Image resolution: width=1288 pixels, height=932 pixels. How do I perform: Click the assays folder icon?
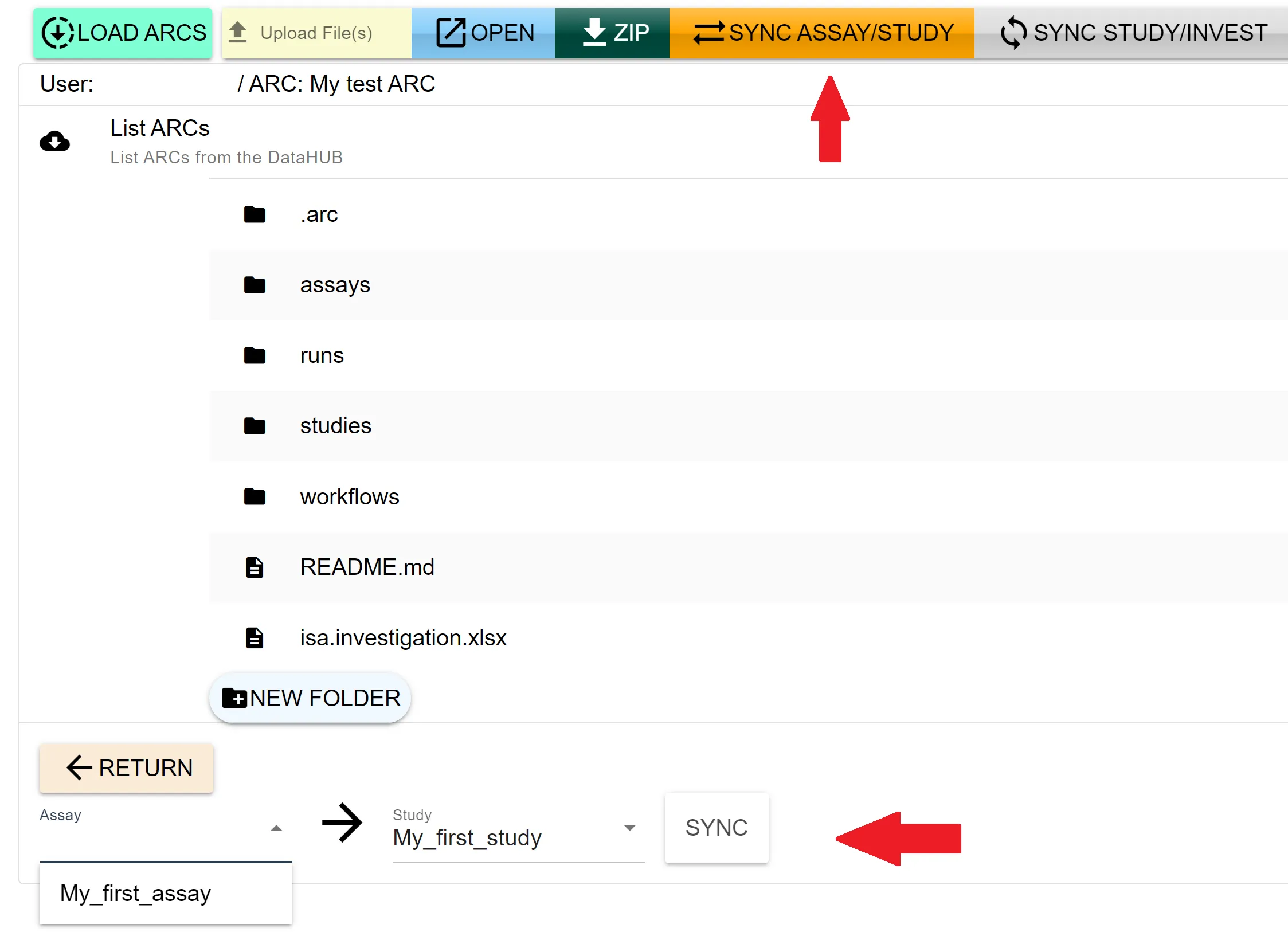tap(255, 285)
